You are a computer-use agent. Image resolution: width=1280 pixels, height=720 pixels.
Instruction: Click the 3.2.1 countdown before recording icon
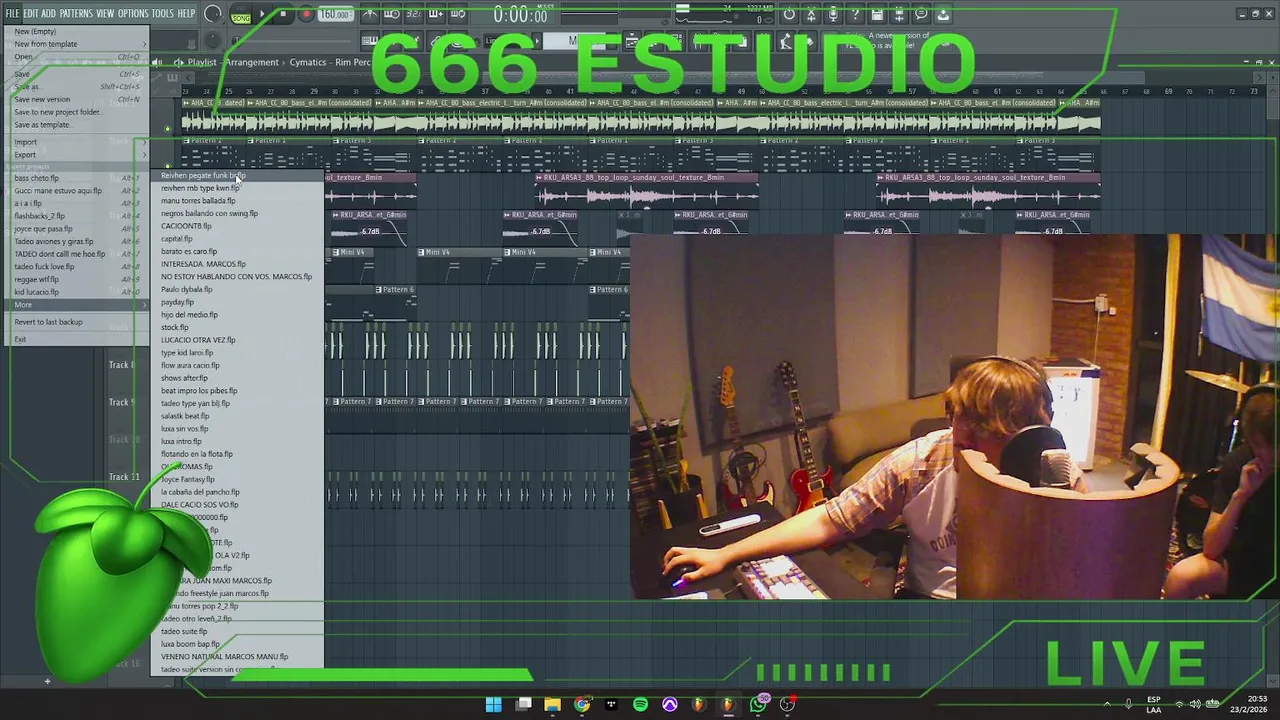(x=415, y=14)
